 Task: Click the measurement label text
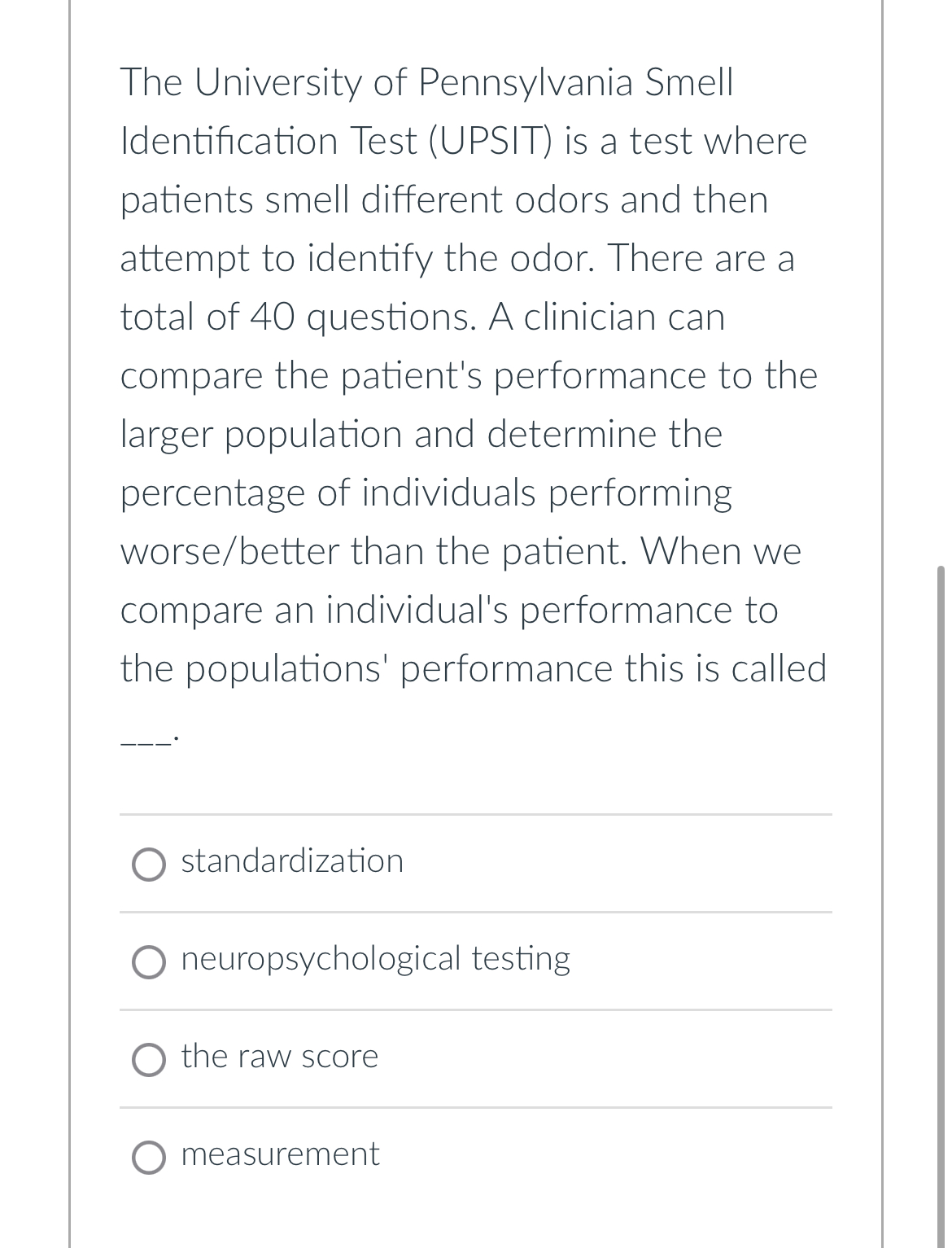280,1154
